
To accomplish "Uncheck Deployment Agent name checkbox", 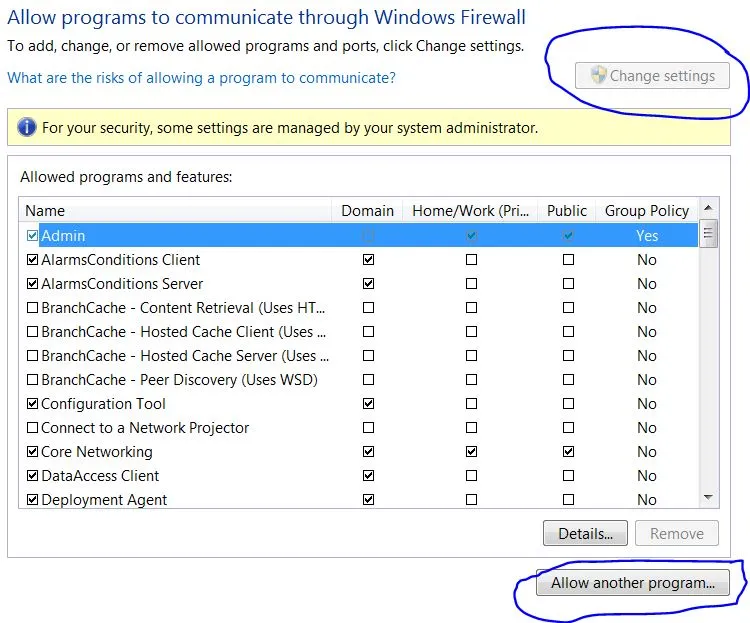I will (x=32, y=500).
